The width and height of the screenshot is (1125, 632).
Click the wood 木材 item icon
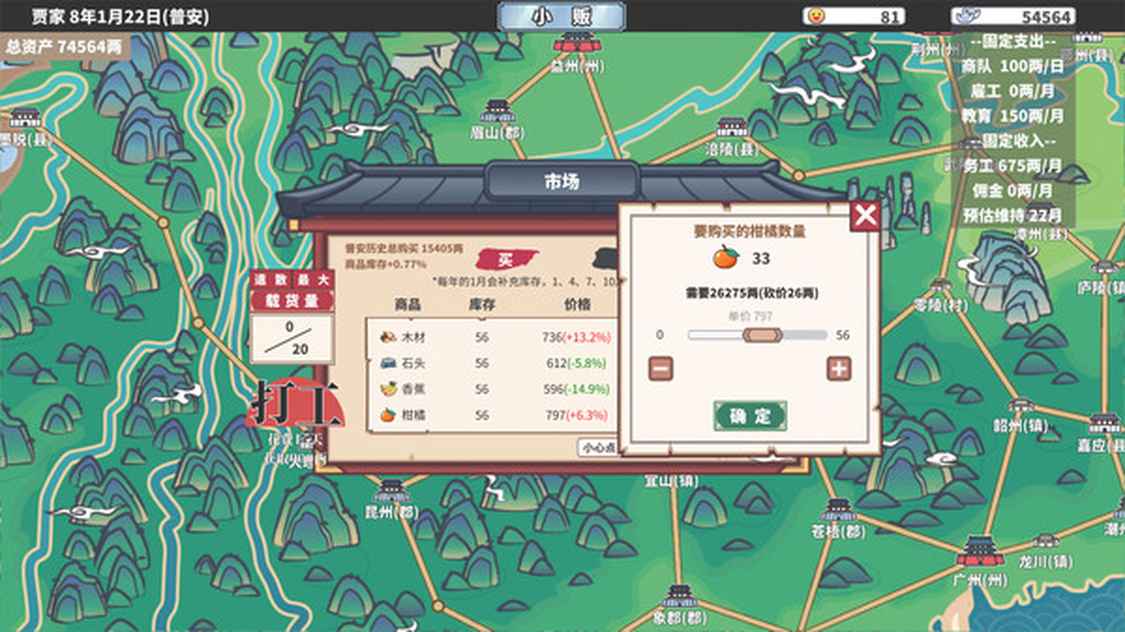(x=388, y=337)
